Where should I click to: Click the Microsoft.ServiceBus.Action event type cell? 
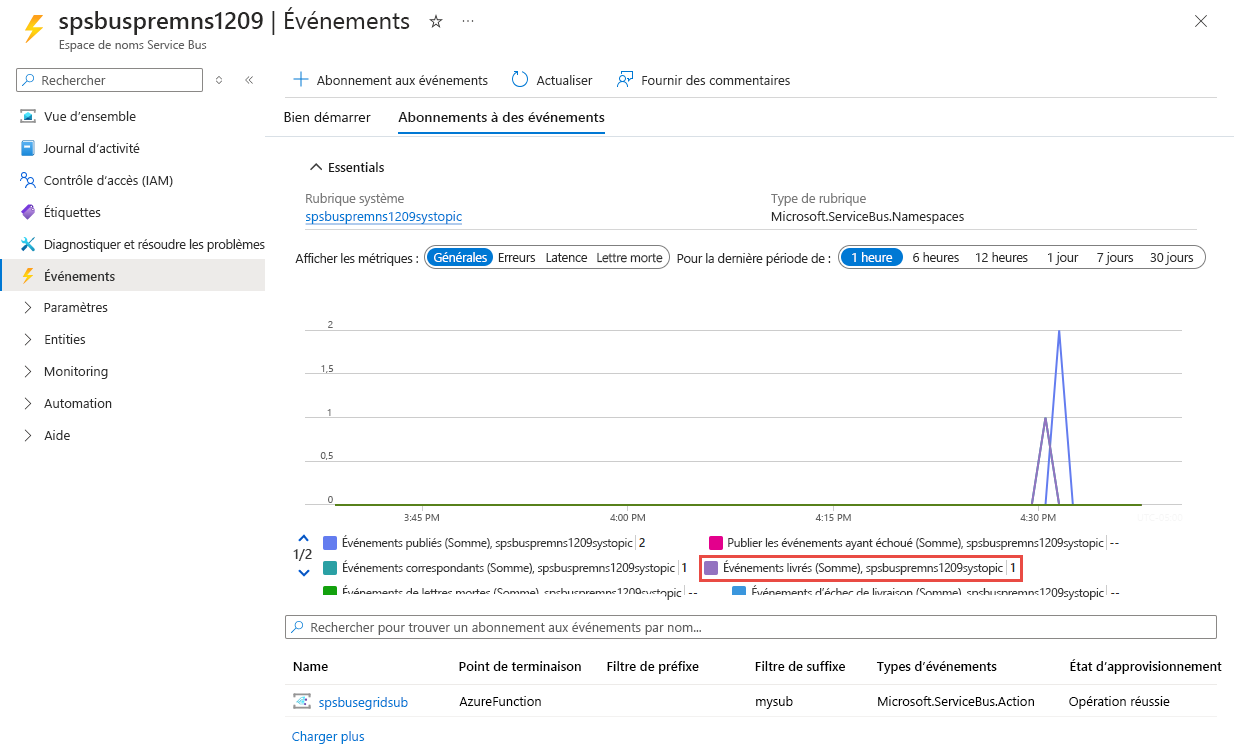(x=956, y=702)
